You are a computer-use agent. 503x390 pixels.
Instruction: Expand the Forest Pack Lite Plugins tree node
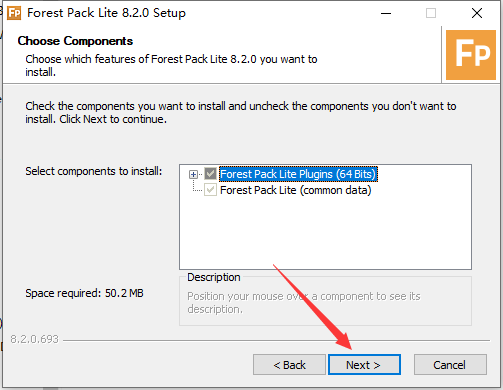click(193, 174)
